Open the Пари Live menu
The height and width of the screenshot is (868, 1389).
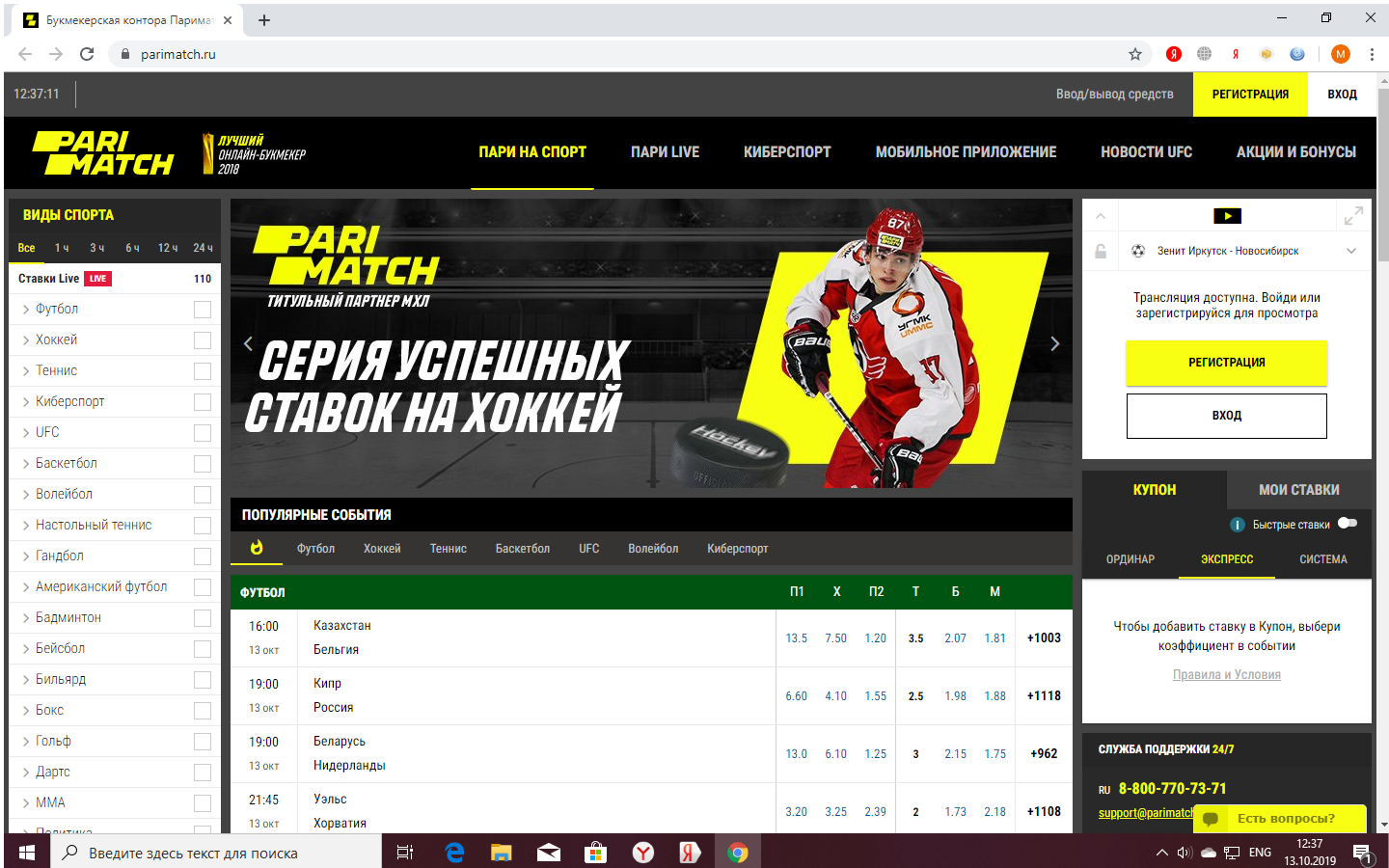tap(665, 152)
